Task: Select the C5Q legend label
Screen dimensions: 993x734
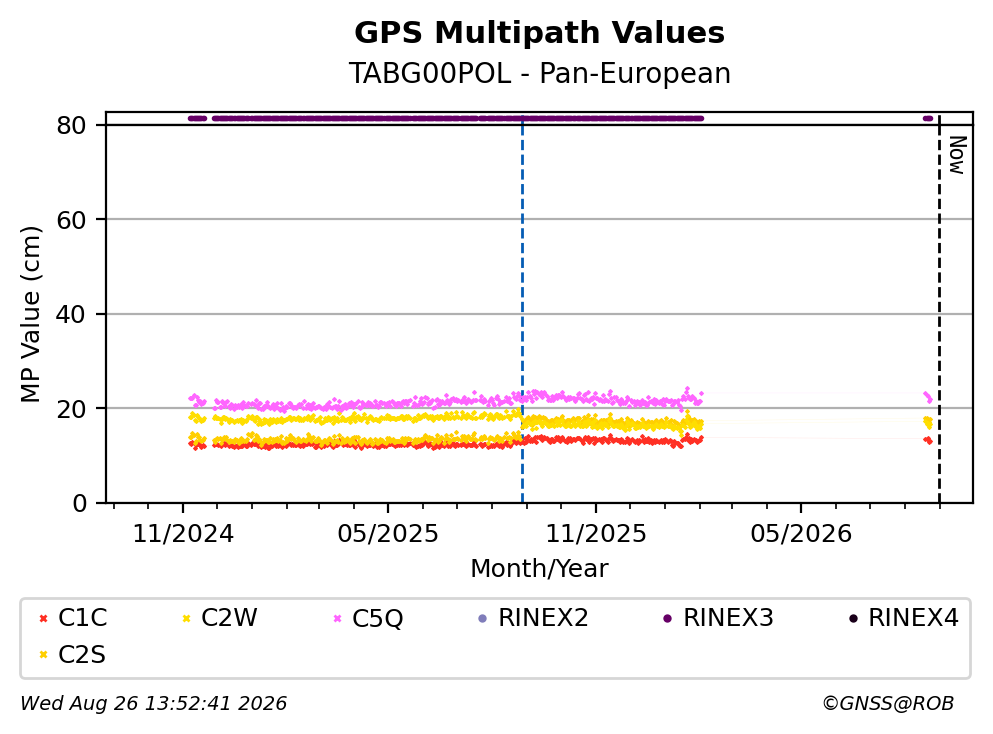Action: pyautogui.click(x=377, y=619)
